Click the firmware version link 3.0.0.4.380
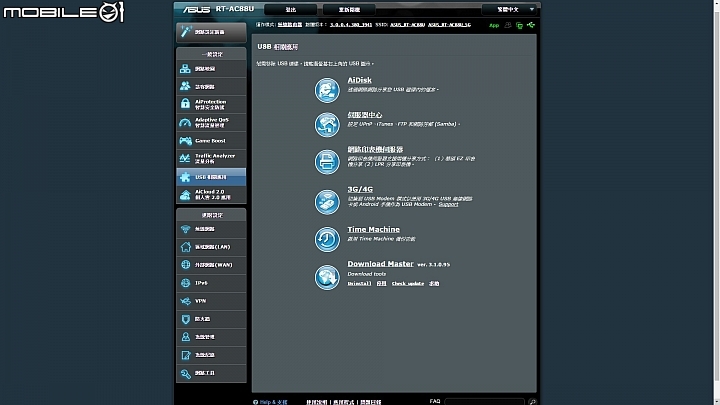The height and width of the screenshot is (405, 720). point(351,25)
